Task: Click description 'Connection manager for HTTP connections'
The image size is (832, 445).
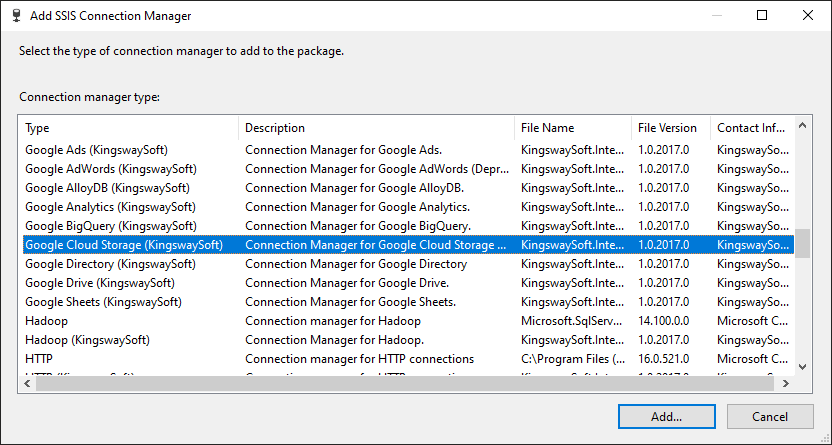Action: (x=359, y=359)
